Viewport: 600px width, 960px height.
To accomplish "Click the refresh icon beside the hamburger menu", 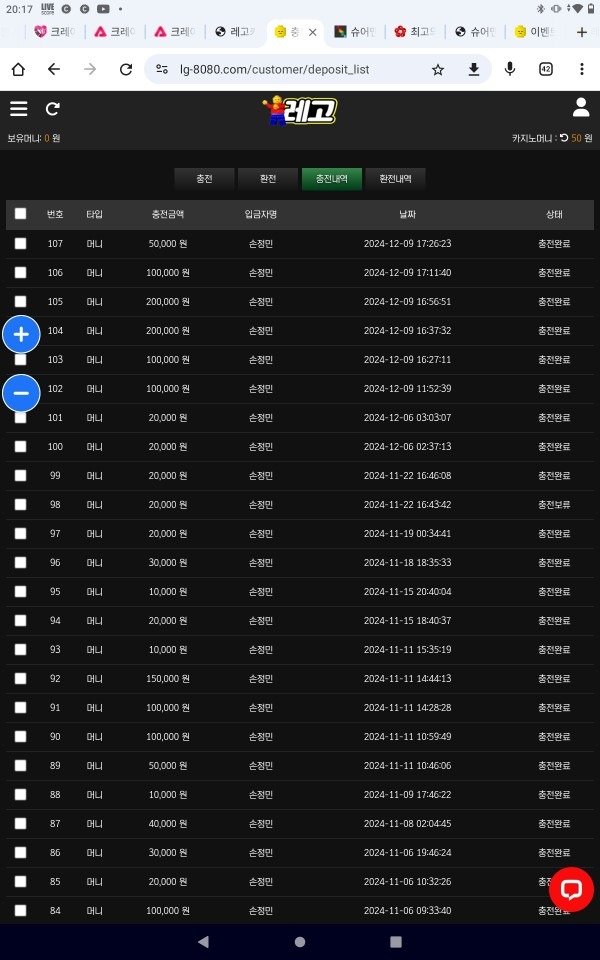I will coord(52,109).
